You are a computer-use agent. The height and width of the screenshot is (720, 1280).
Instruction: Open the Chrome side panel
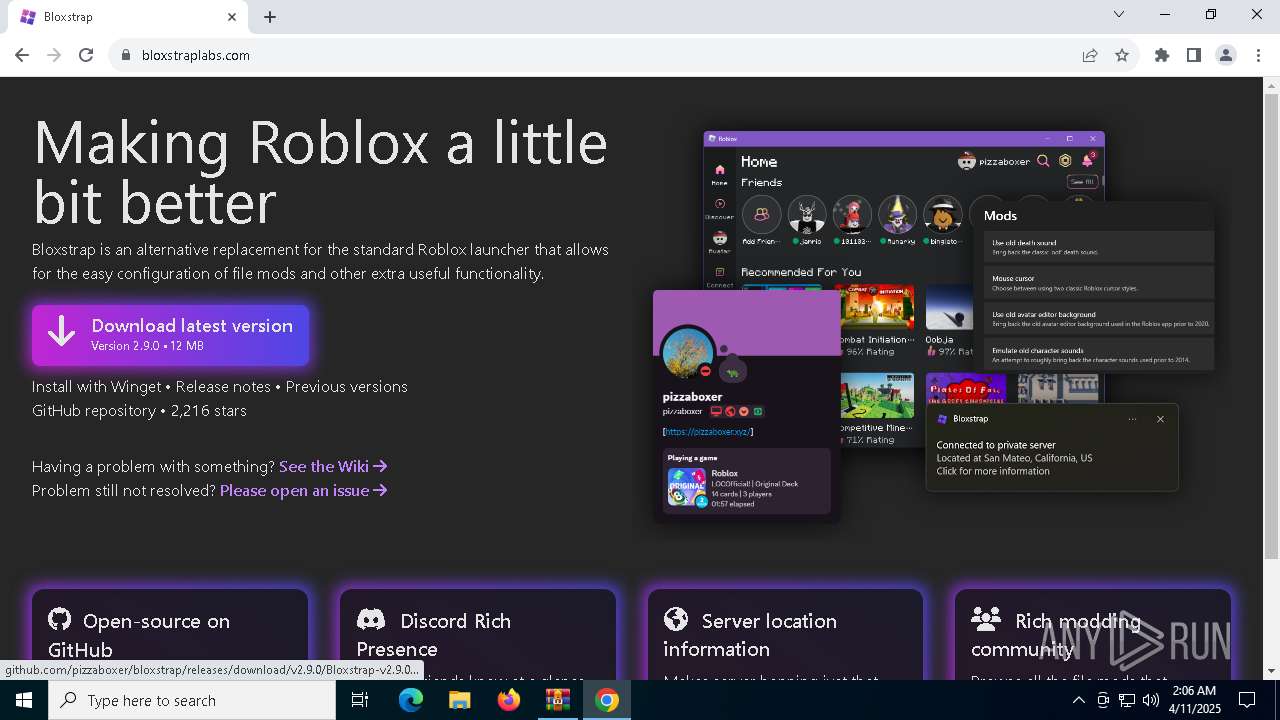1194,56
